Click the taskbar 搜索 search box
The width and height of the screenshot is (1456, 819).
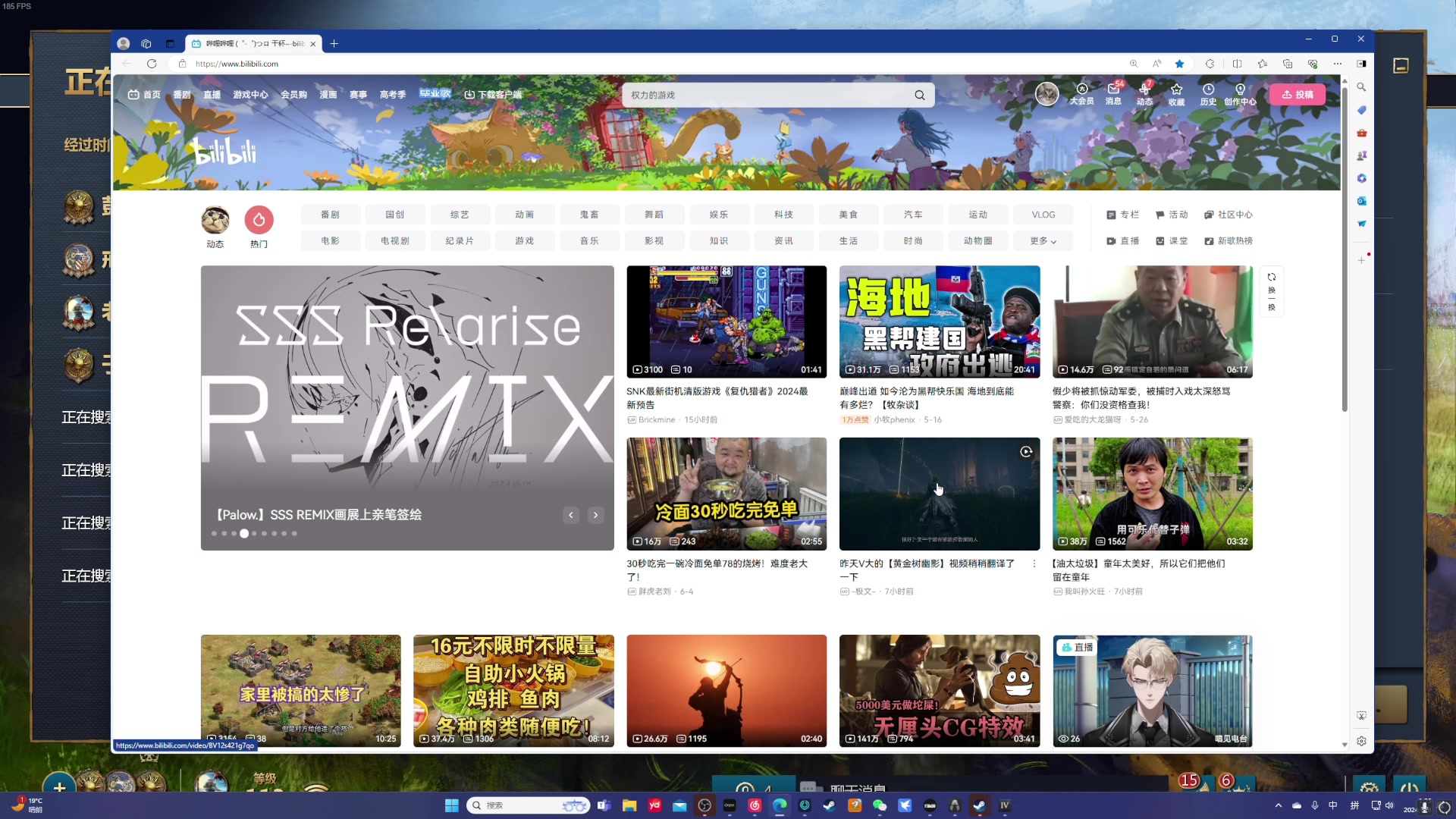[x=528, y=805]
